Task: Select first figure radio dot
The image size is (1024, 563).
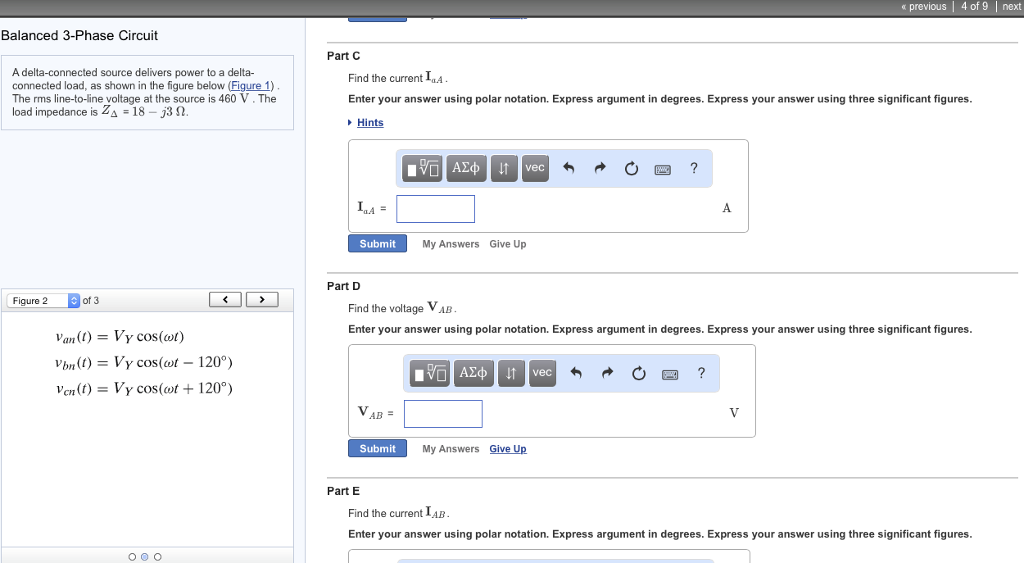Action: 132,557
